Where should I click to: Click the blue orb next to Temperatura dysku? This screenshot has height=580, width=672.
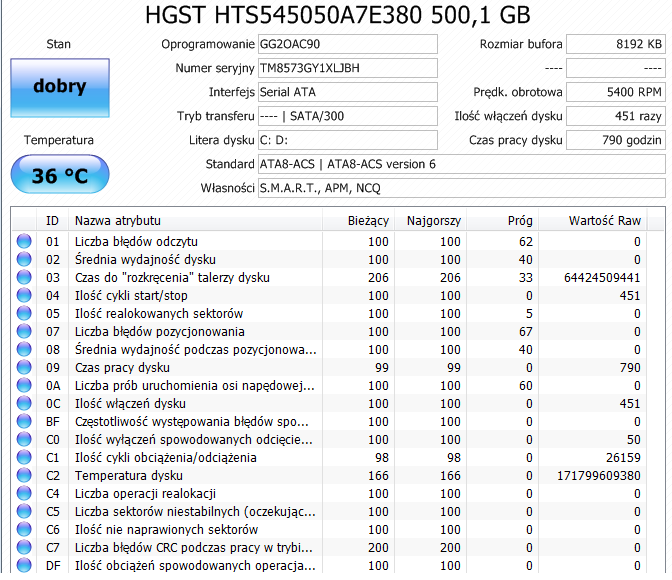point(24,475)
